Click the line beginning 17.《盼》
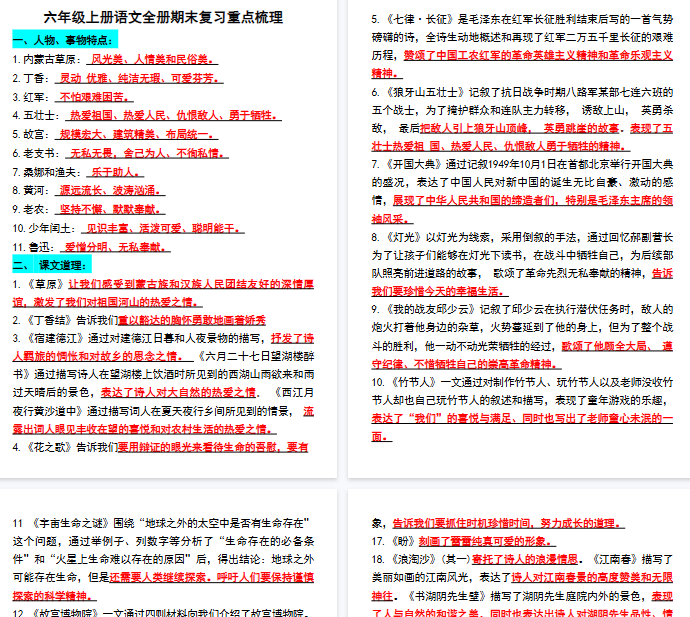 click(x=464, y=541)
